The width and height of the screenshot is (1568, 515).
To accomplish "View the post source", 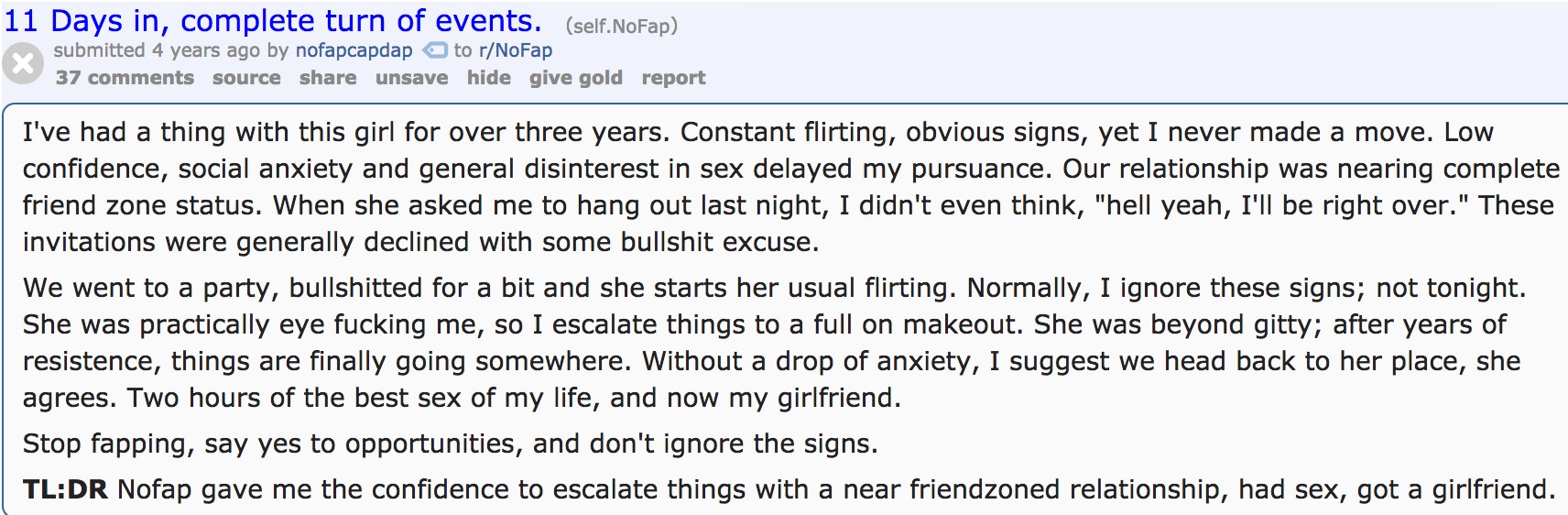I will [x=246, y=78].
